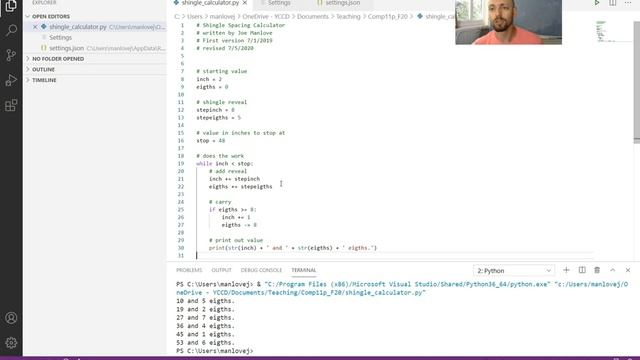Run the Python file with play button
This screenshot has height=360, width=640.
[597, 3]
